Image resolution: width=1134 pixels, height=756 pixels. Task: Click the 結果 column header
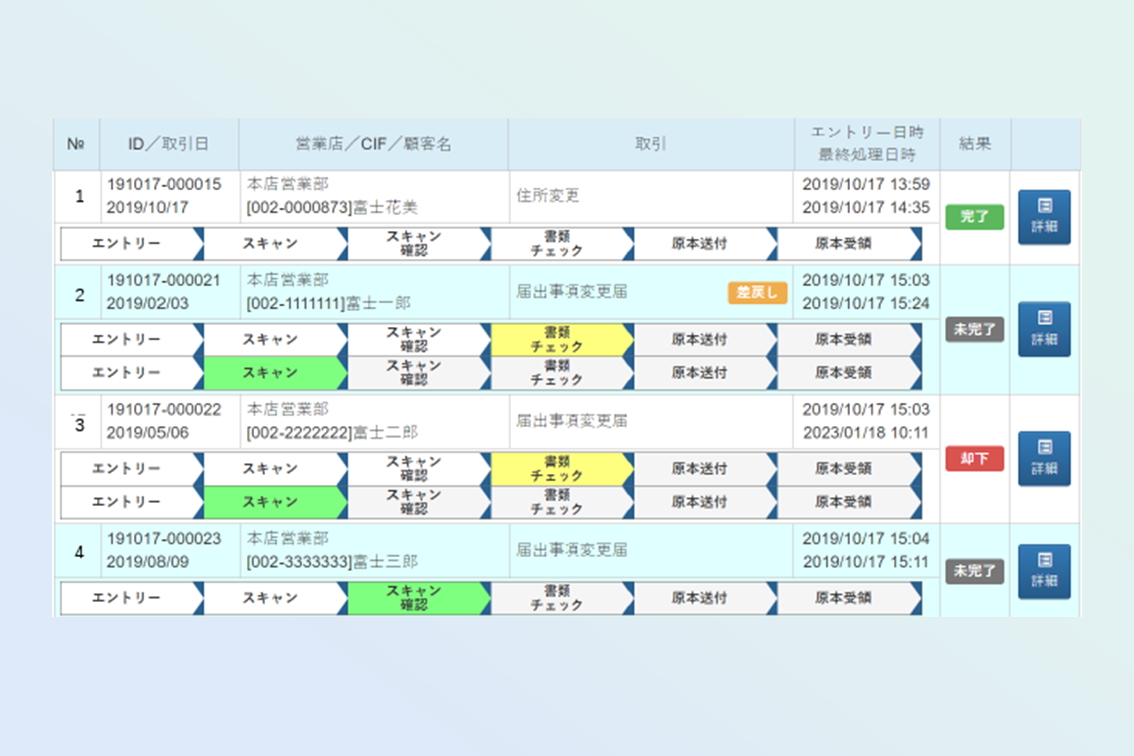pos(974,144)
